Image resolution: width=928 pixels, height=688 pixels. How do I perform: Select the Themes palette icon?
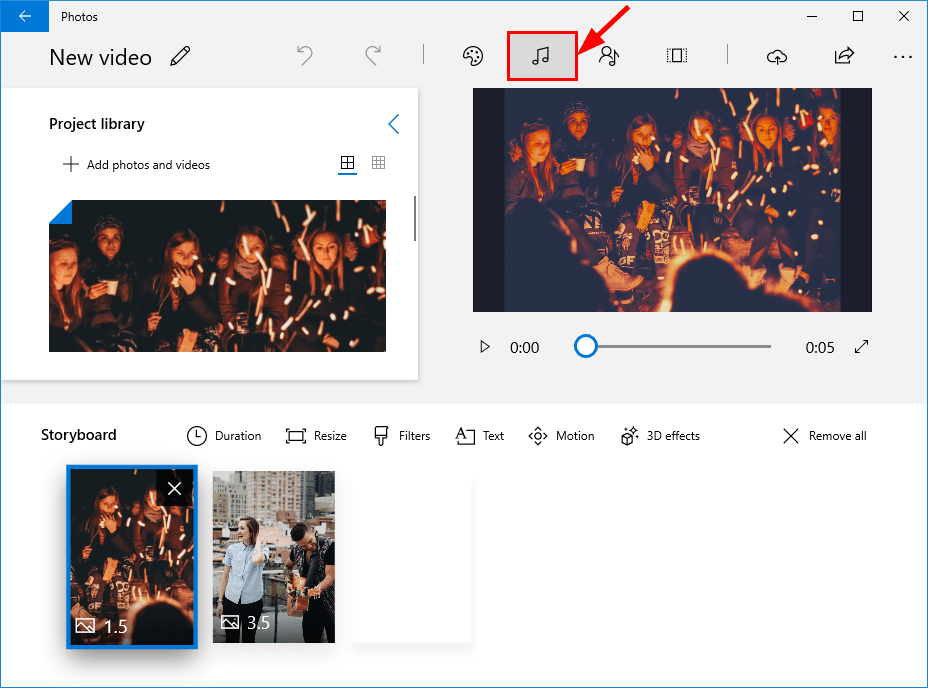click(474, 55)
